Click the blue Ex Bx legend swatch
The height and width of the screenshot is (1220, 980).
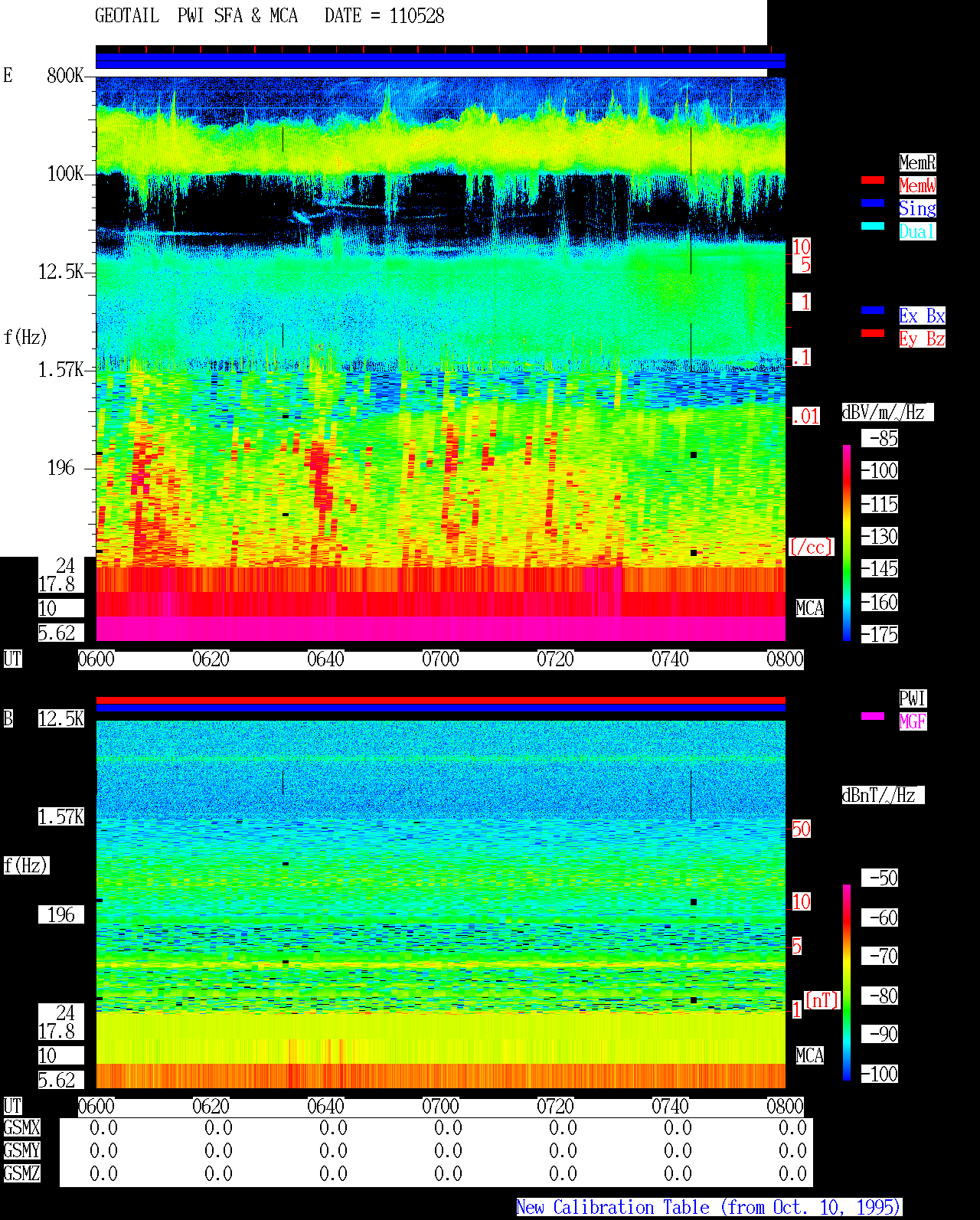click(x=873, y=310)
